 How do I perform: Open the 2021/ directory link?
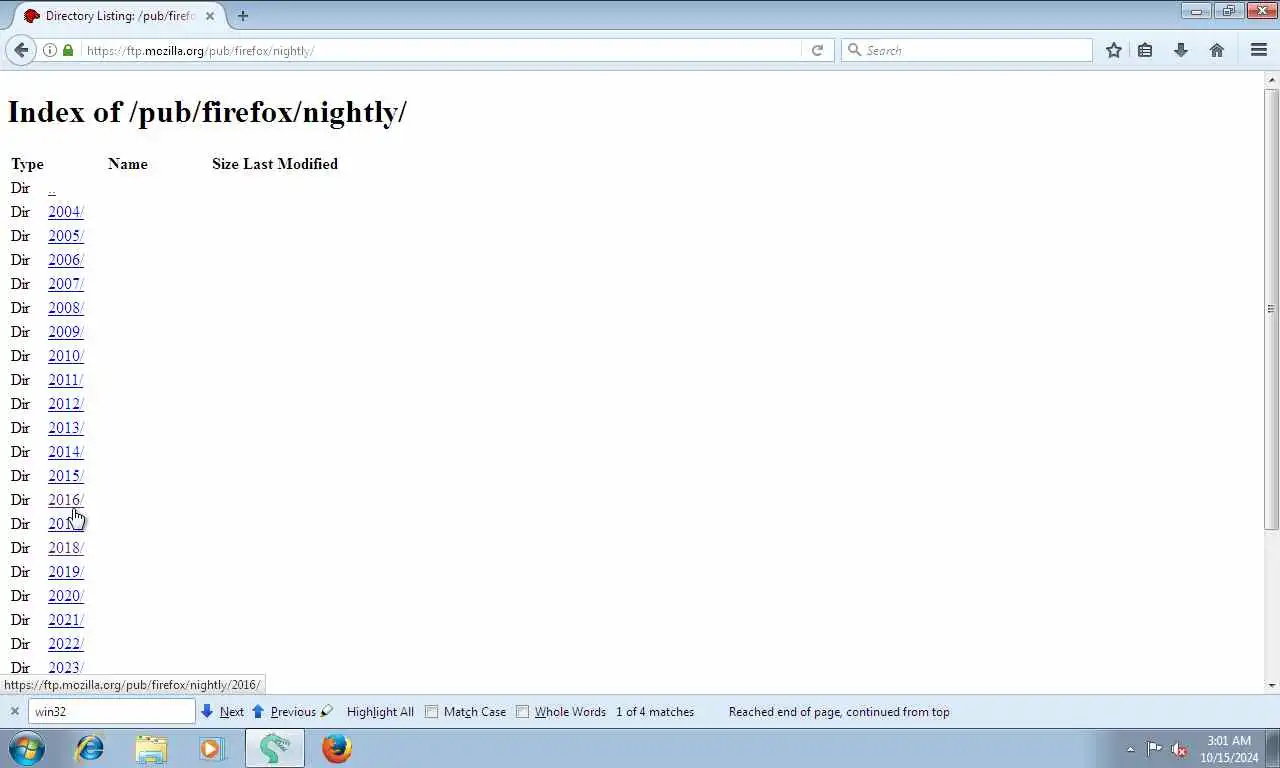(x=66, y=620)
